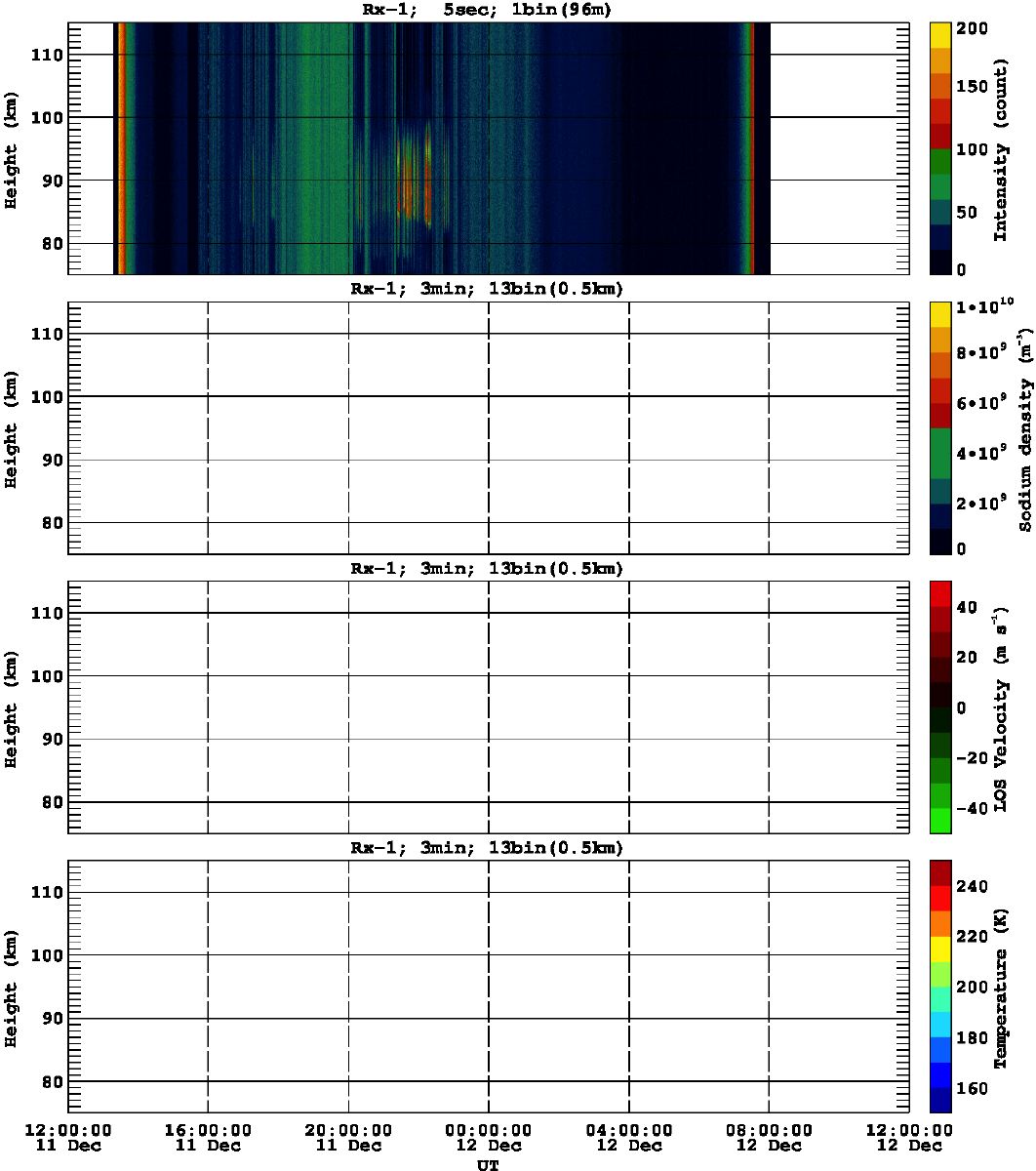Viewport: 1036px width, 1171px height.
Task: Click the "4•10^9" tick on the sodium colorbar
Action: point(982,452)
